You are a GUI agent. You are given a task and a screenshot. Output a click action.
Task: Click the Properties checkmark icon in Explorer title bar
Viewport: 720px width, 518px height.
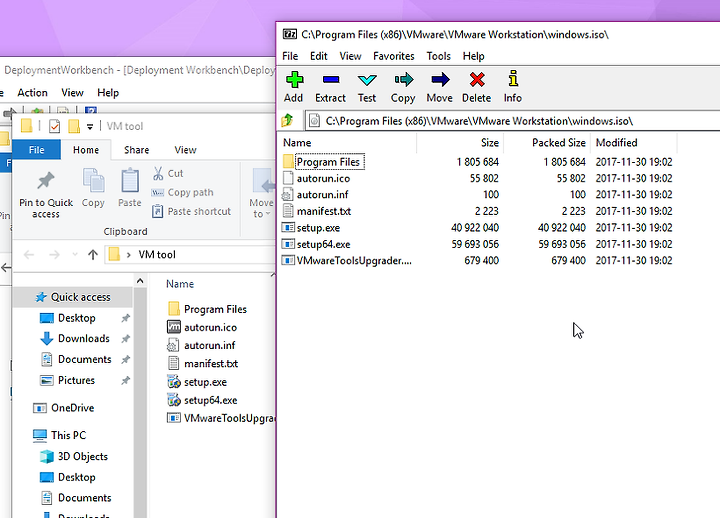click(x=55, y=126)
